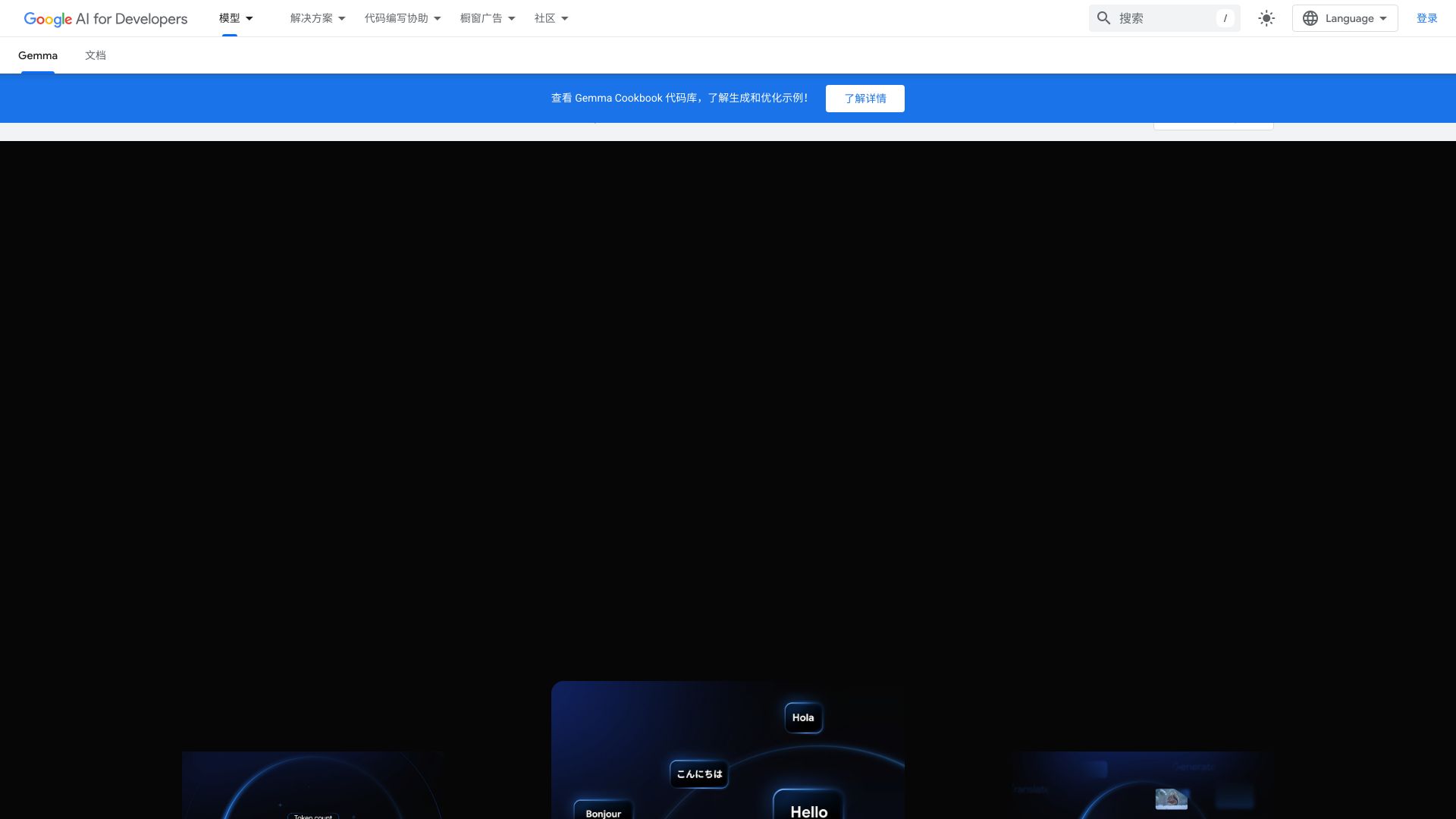Focus the 搜索 search field
1456x819 pixels.
tap(1165, 18)
